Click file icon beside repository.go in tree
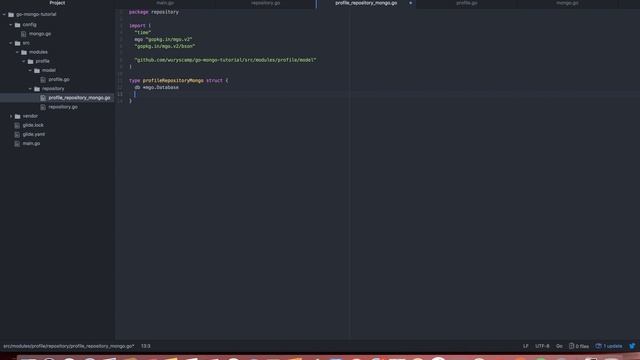This screenshot has height=360, width=640. point(43,107)
